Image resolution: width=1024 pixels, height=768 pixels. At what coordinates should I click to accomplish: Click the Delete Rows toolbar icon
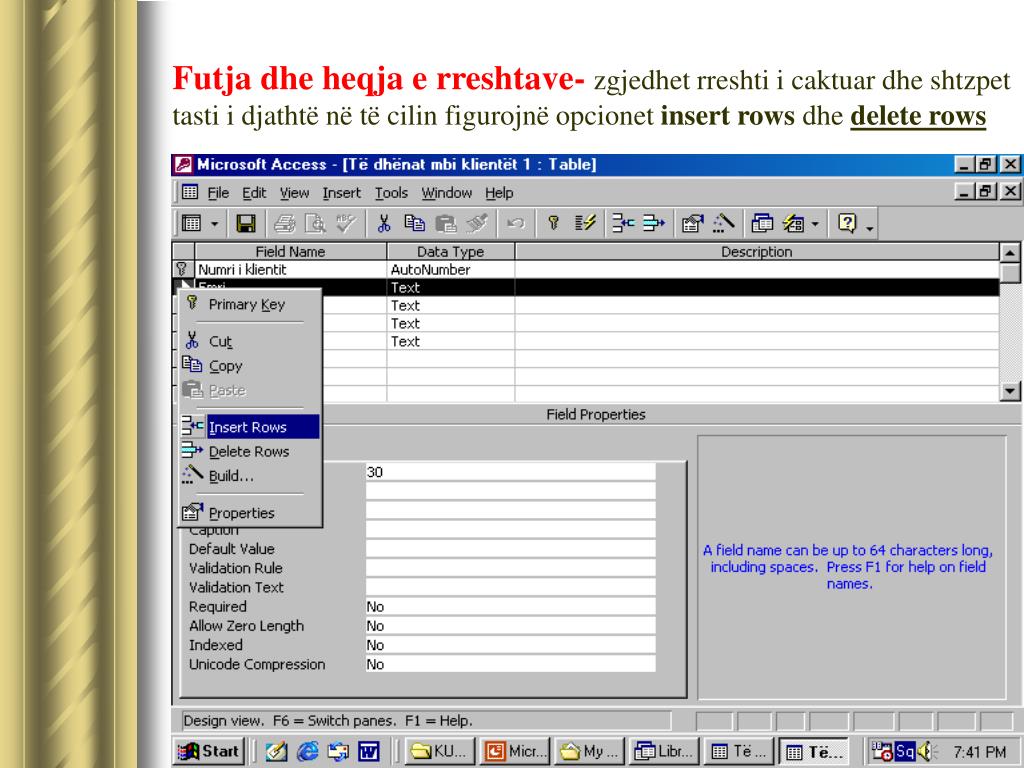click(654, 224)
